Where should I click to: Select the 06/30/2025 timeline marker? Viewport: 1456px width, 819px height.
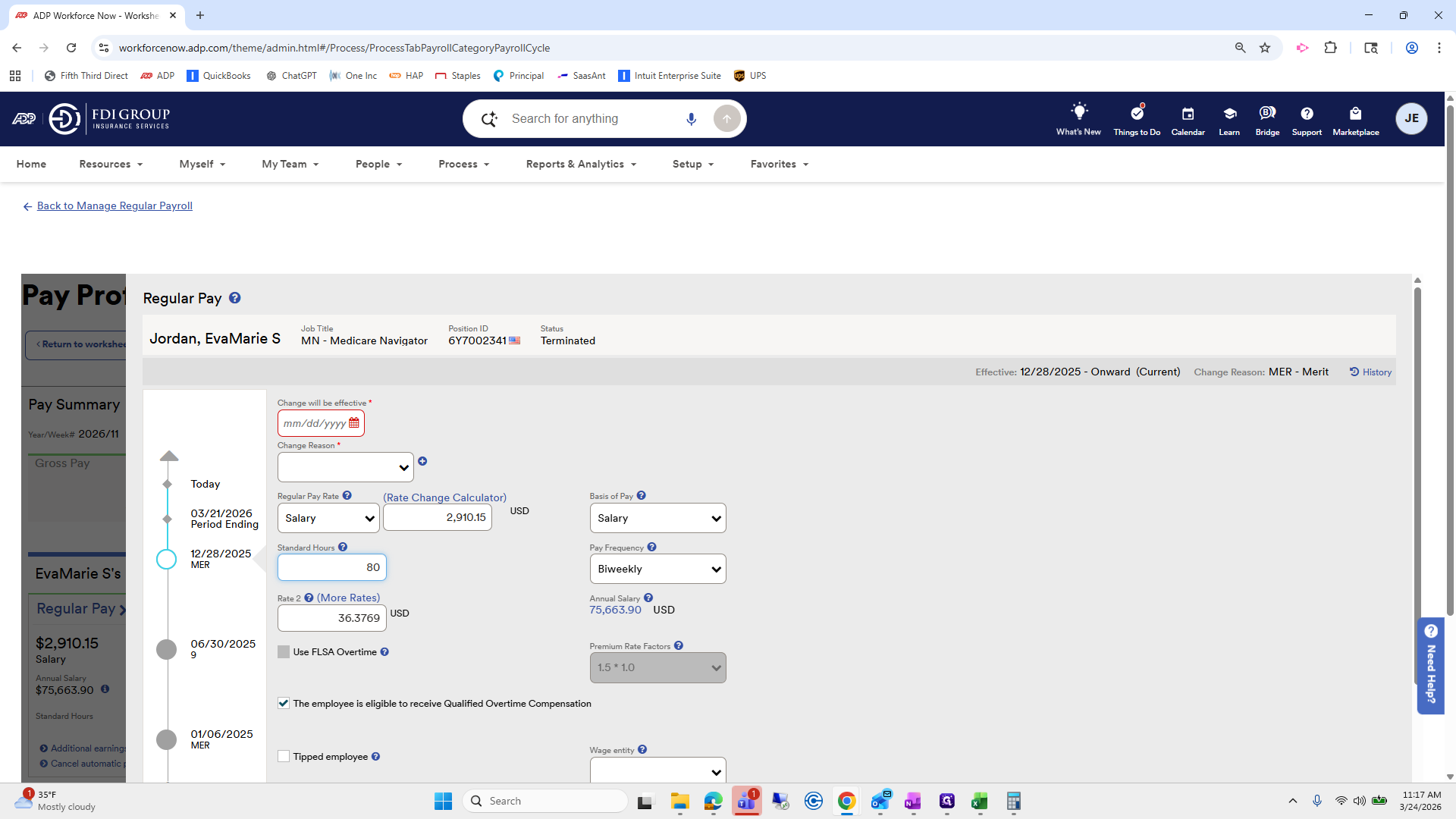pyautogui.click(x=167, y=649)
